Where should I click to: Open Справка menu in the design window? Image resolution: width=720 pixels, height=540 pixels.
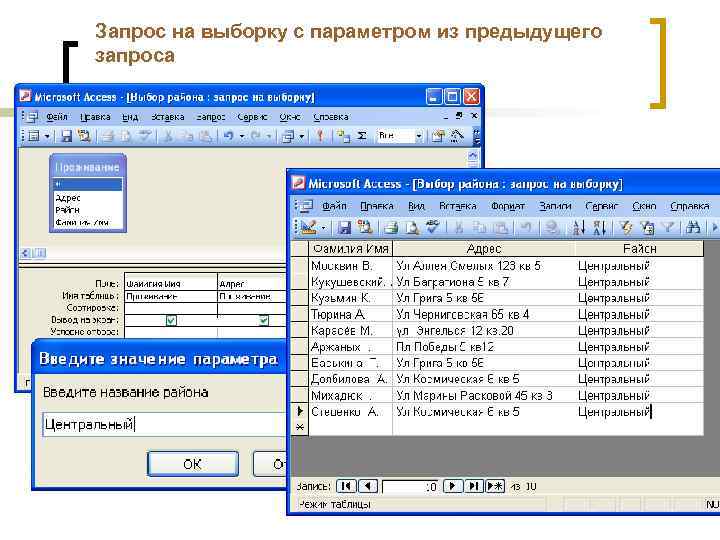[331, 117]
